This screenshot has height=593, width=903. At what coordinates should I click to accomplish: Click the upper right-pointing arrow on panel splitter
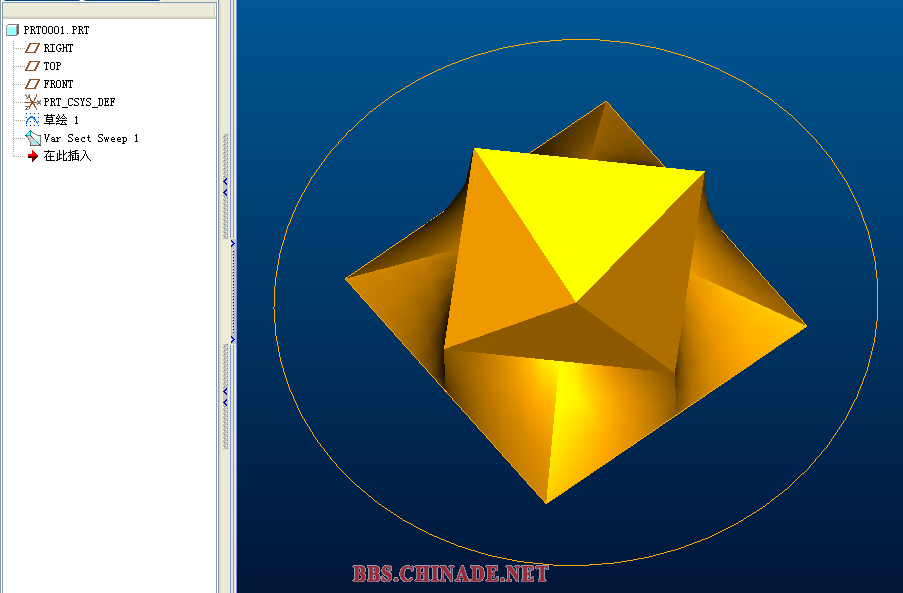(x=232, y=243)
